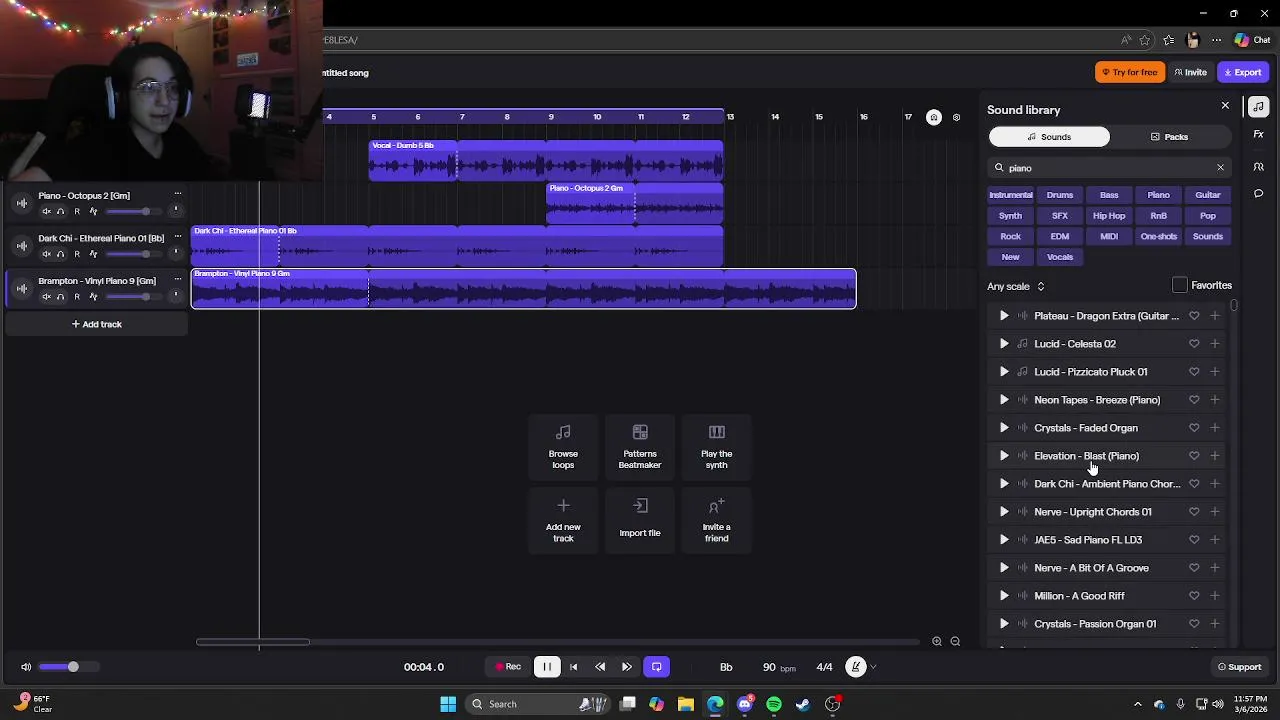
Task: Switch to the Packs tab
Action: coord(1169,137)
